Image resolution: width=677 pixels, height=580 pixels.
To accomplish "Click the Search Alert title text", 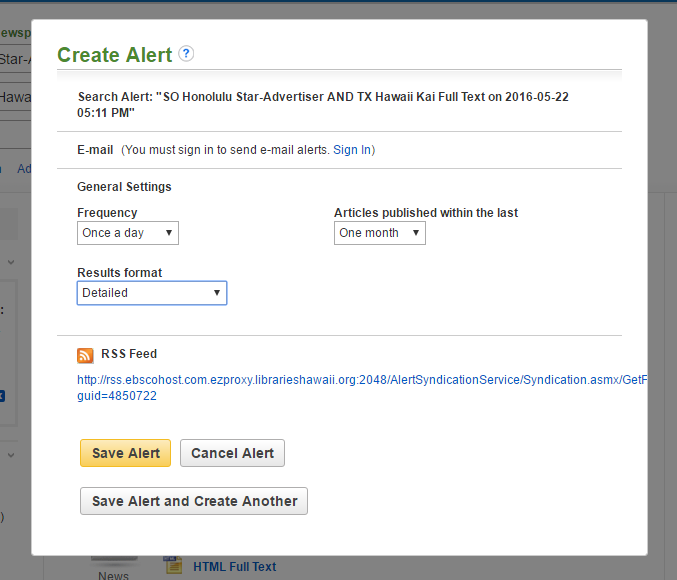I will (x=323, y=105).
